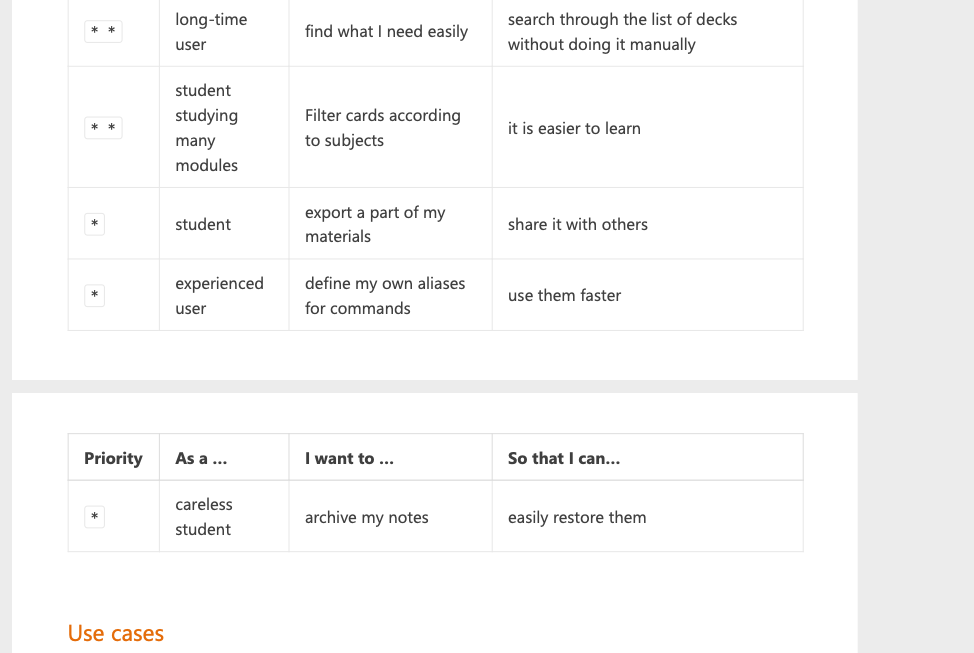Click 'define my own aliases for commands' text

[385, 296]
